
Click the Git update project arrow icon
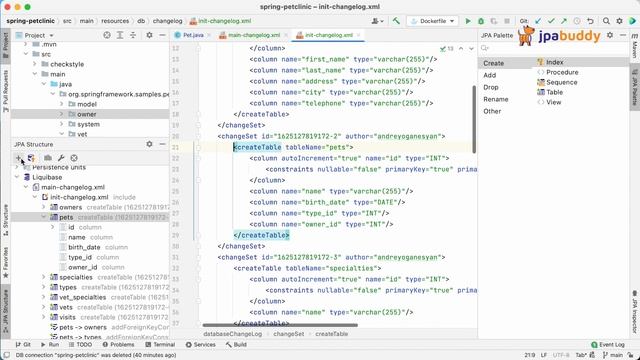click(538, 21)
